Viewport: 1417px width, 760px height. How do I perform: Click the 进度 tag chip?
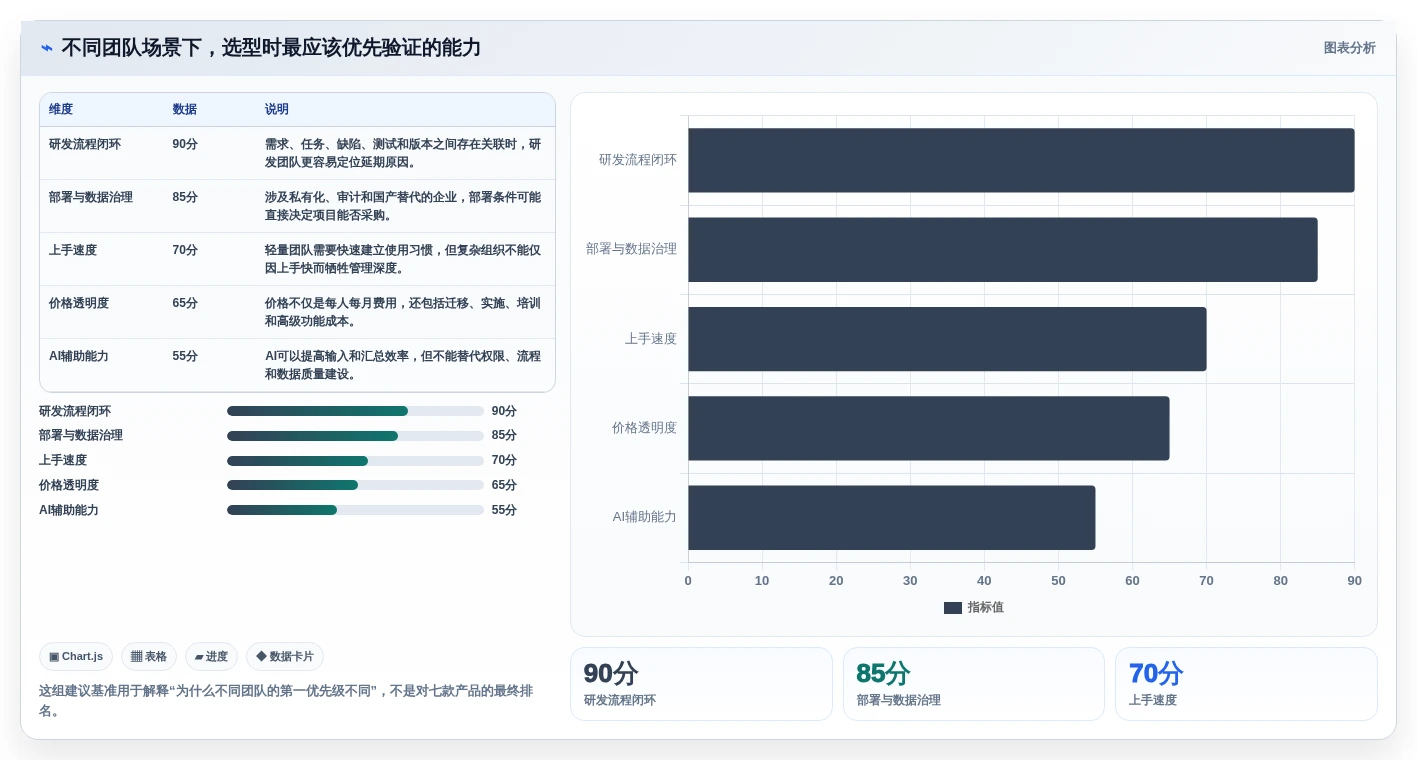tap(211, 657)
